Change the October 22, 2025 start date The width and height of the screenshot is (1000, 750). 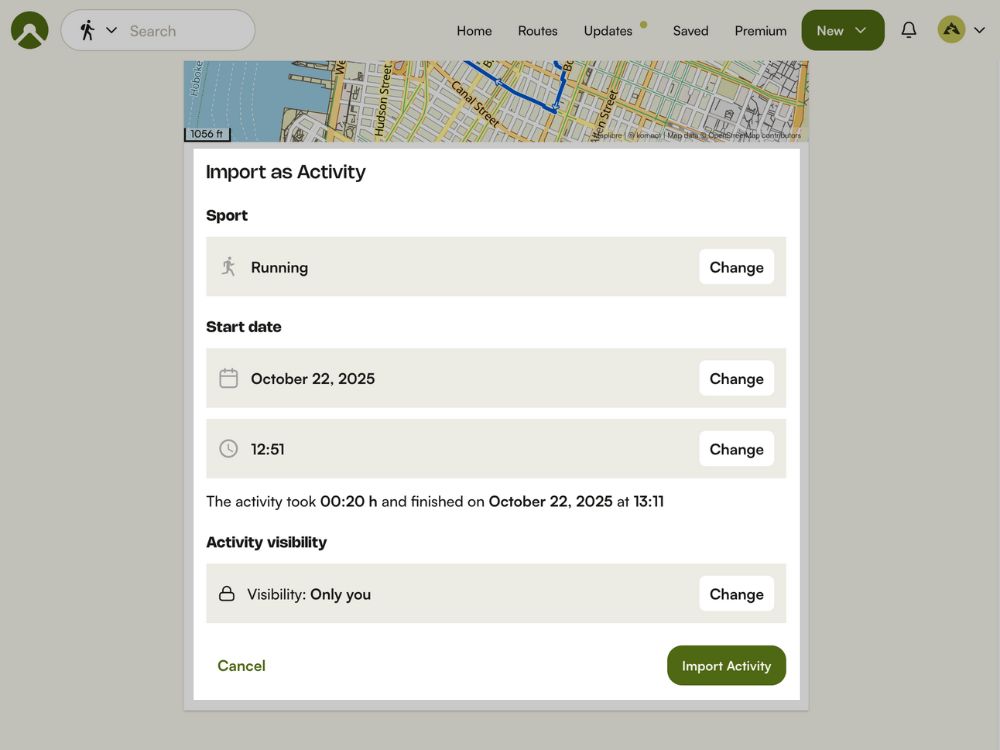click(x=736, y=378)
